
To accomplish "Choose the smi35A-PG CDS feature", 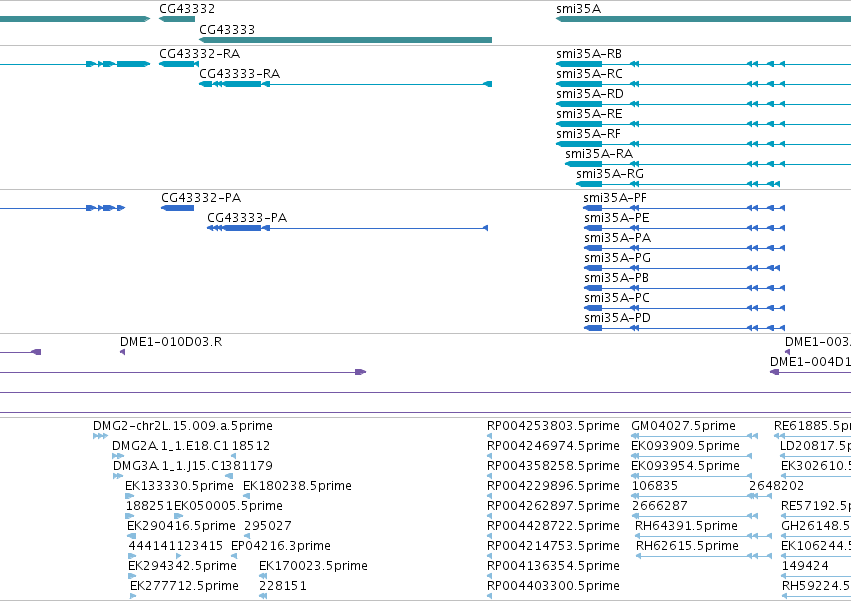I will (x=617, y=258).
